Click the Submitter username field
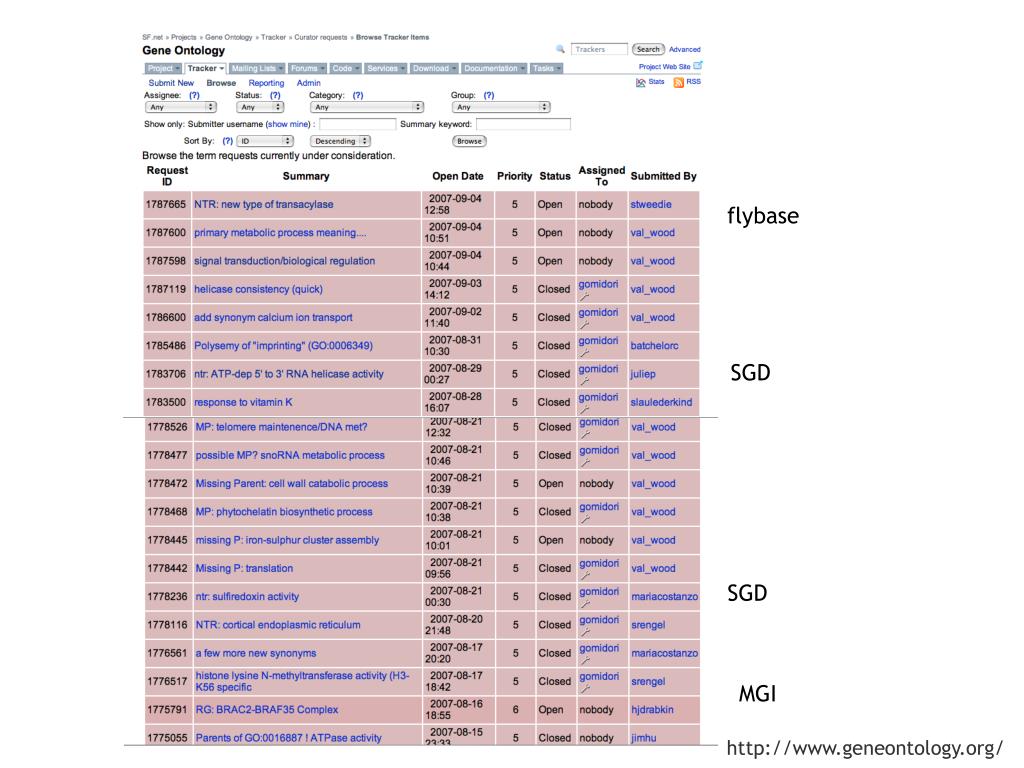Viewport: 1024px width, 768px height. (357, 124)
